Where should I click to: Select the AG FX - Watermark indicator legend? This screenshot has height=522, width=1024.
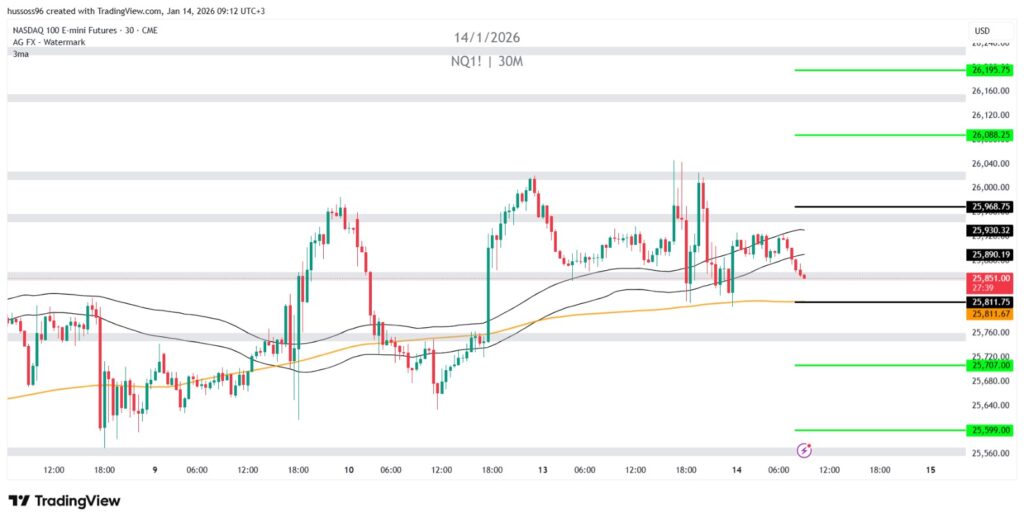47,42
